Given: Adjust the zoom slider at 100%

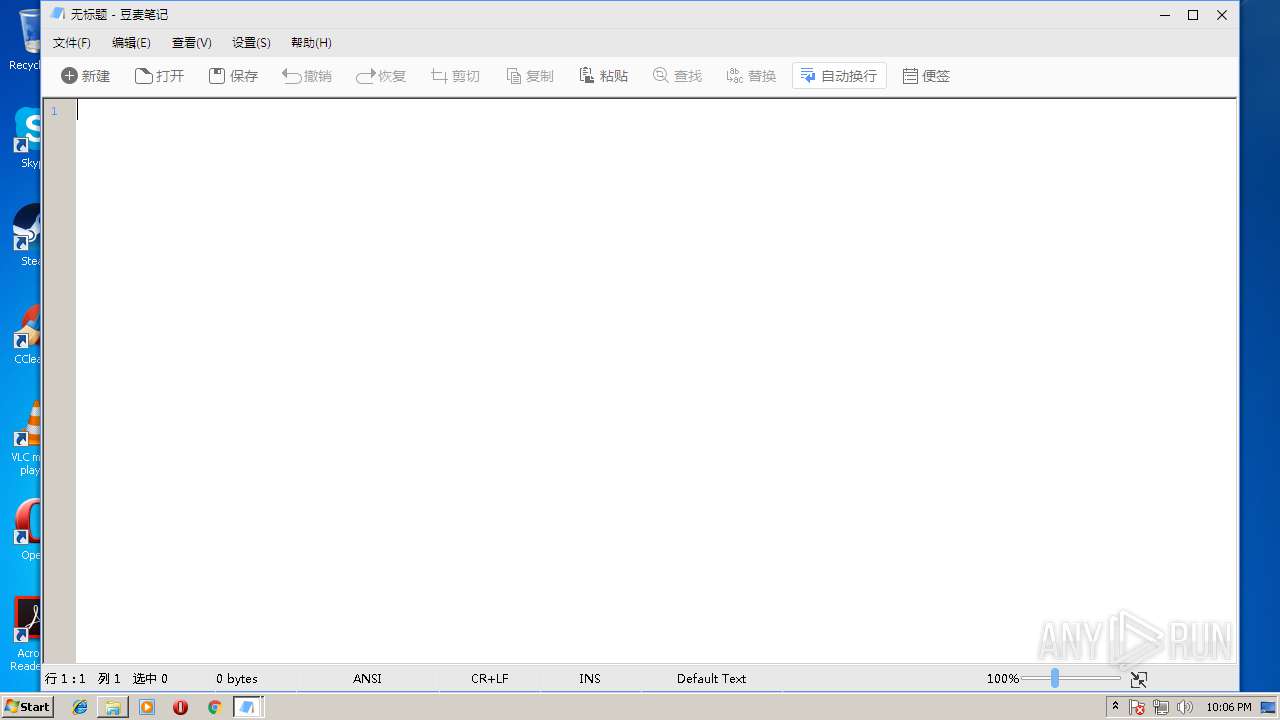Looking at the screenshot, I should click(x=1055, y=679).
